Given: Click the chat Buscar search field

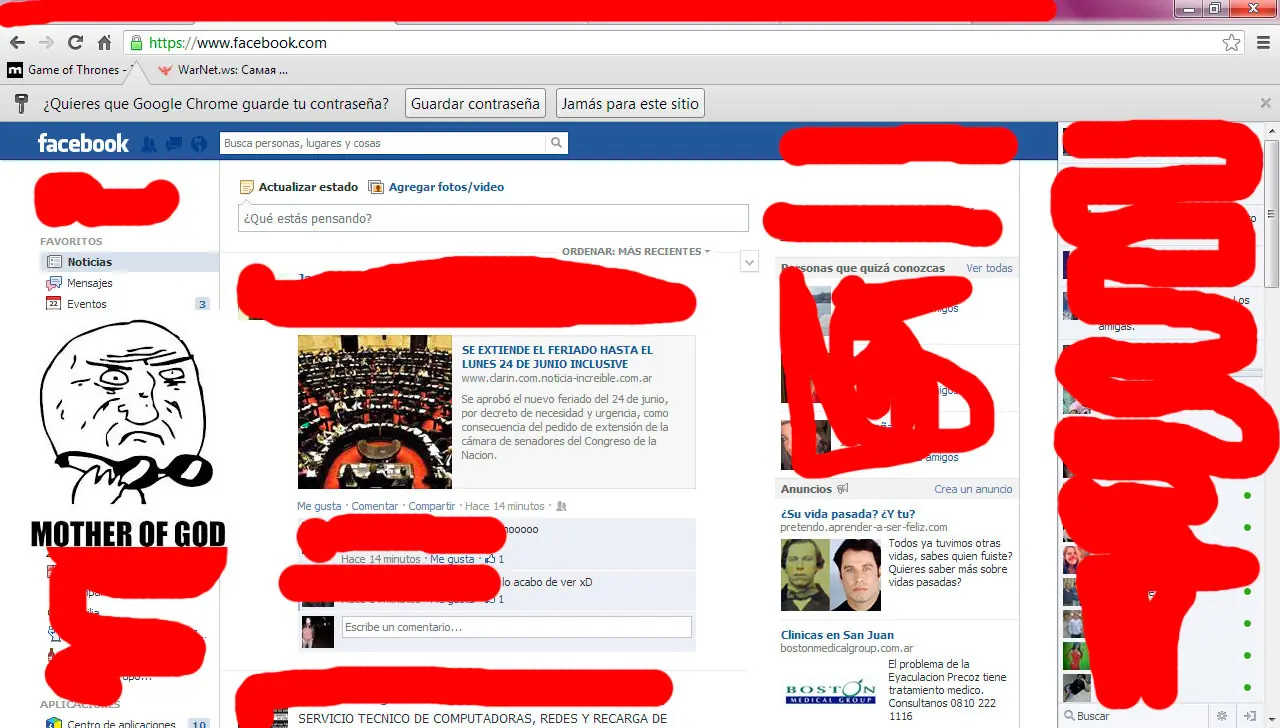Looking at the screenshot, I should 1135,716.
